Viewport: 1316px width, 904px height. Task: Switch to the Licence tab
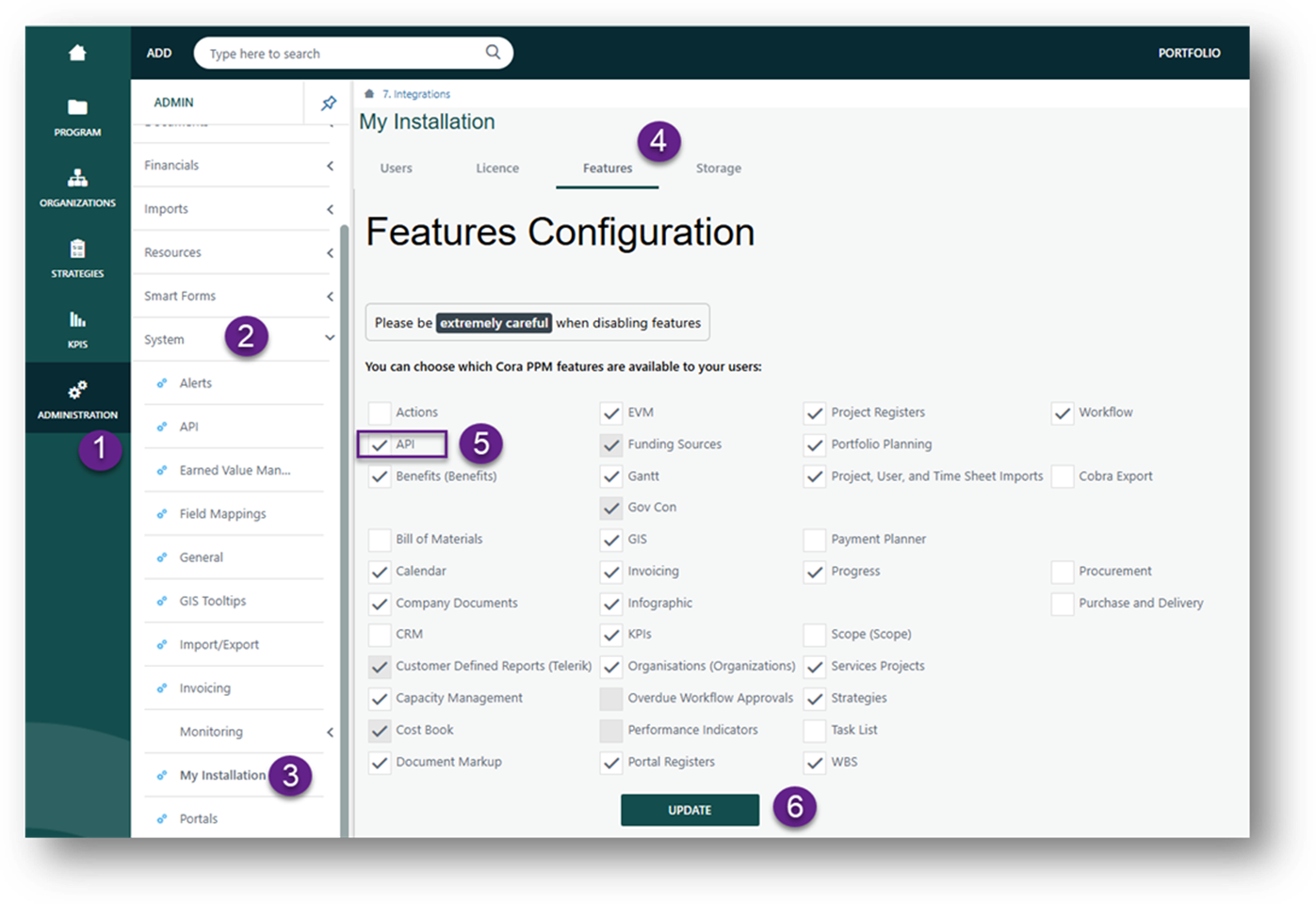497,169
